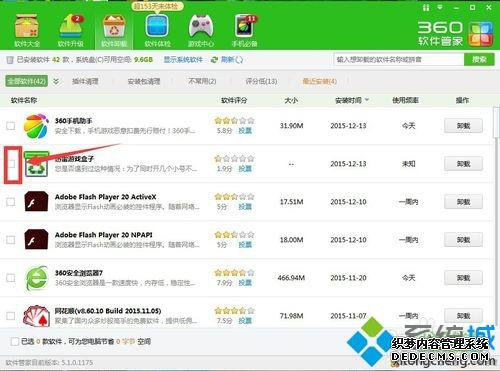Click the 使用频率 column header
The width and height of the screenshot is (500, 371).
[x=405, y=100]
